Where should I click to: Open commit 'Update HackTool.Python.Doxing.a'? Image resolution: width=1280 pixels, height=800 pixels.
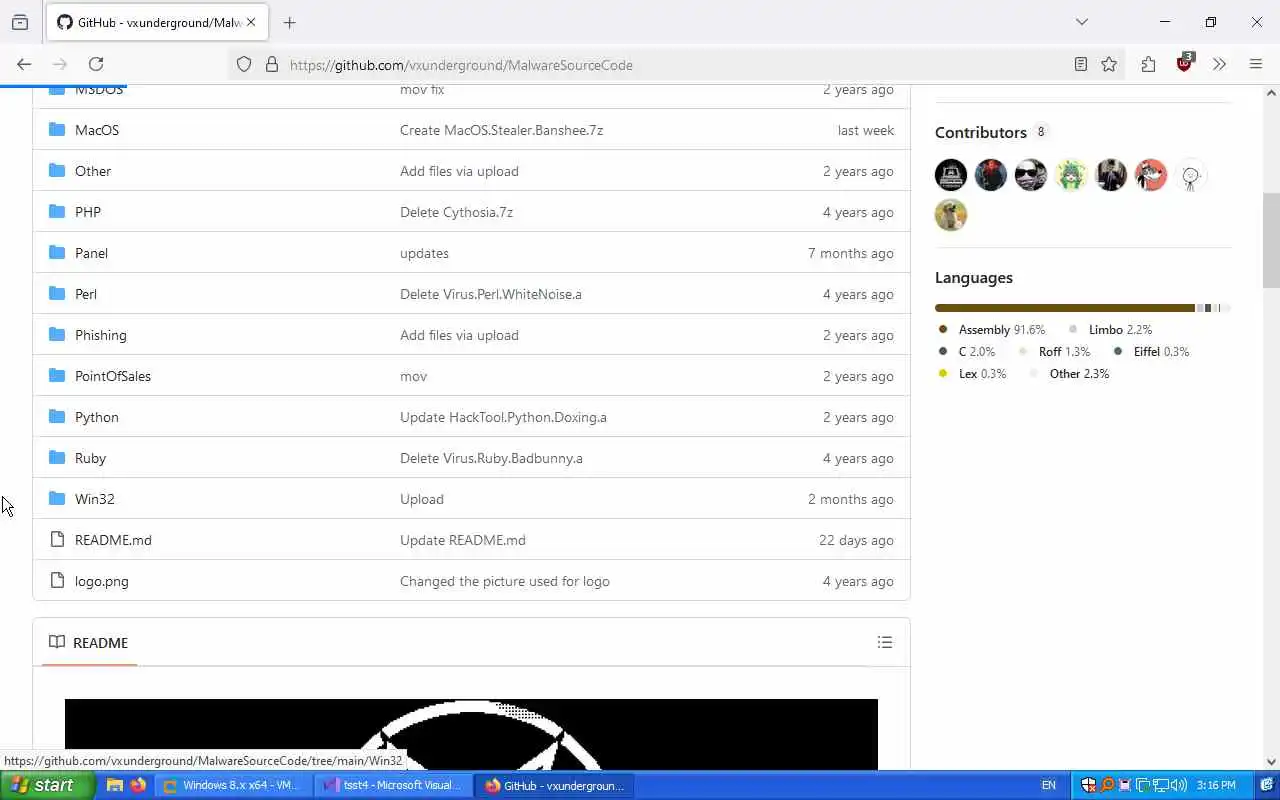[503, 417]
